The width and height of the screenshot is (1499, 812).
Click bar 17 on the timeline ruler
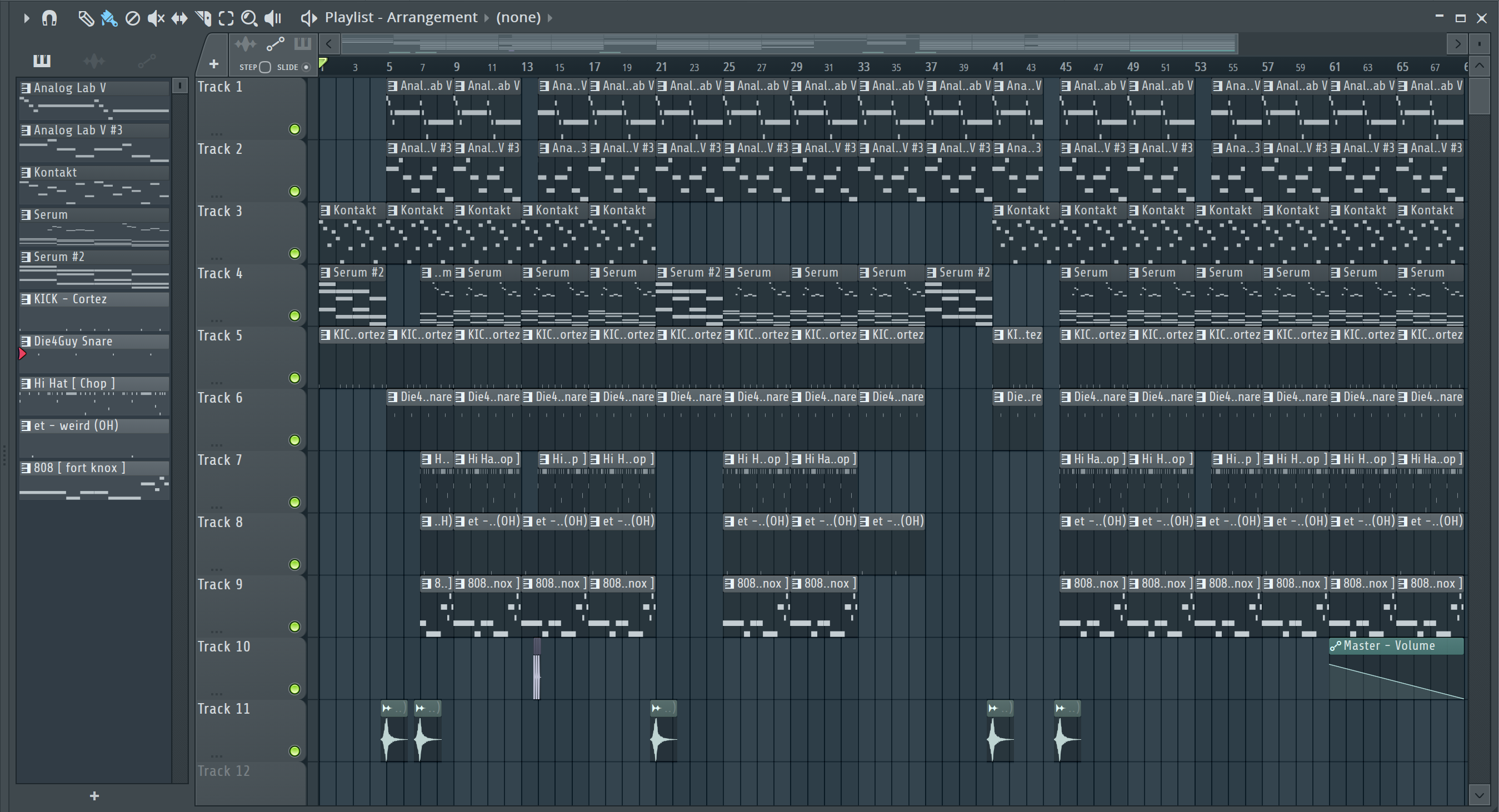594,67
